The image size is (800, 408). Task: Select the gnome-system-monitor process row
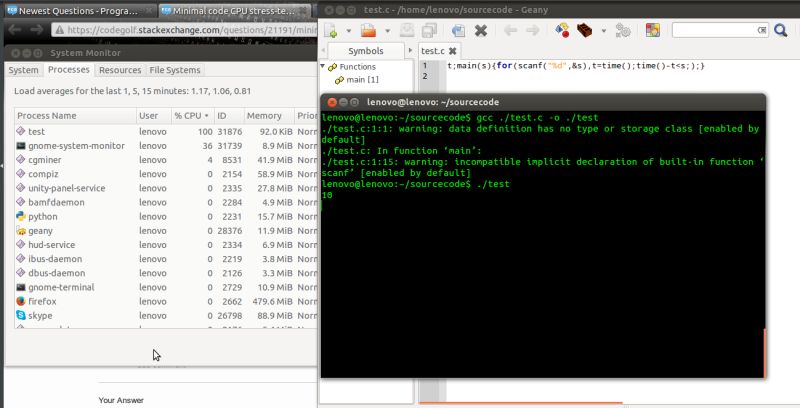coord(166,146)
